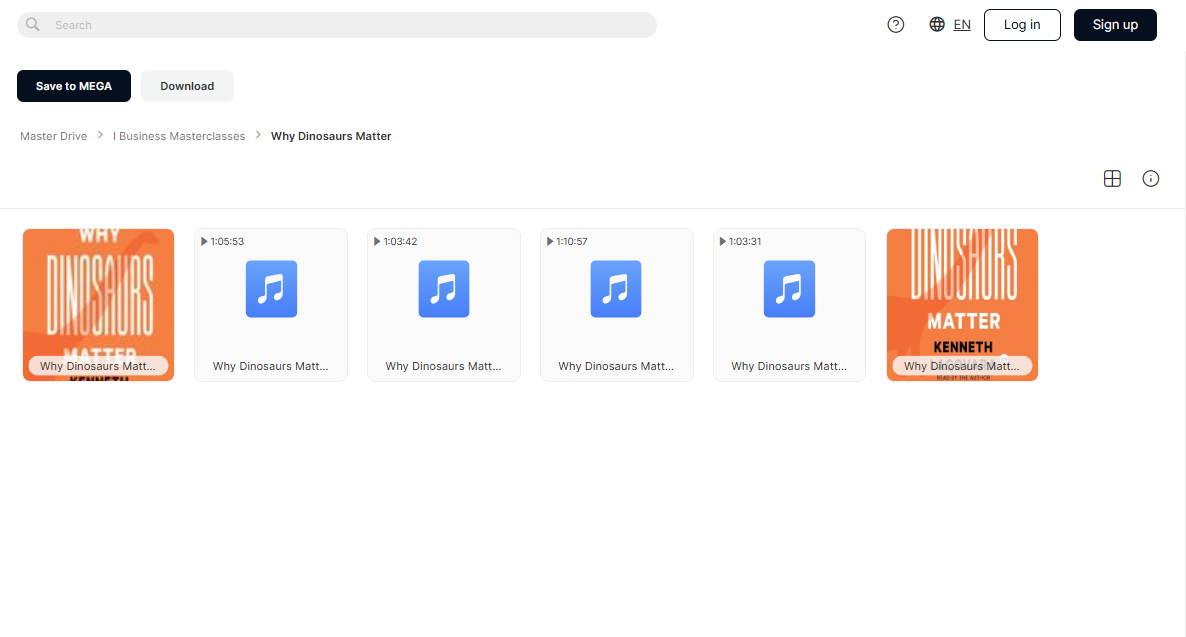
Task: Click Why Dinosaurs Matter breadcrumb
Action: (331, 136)
